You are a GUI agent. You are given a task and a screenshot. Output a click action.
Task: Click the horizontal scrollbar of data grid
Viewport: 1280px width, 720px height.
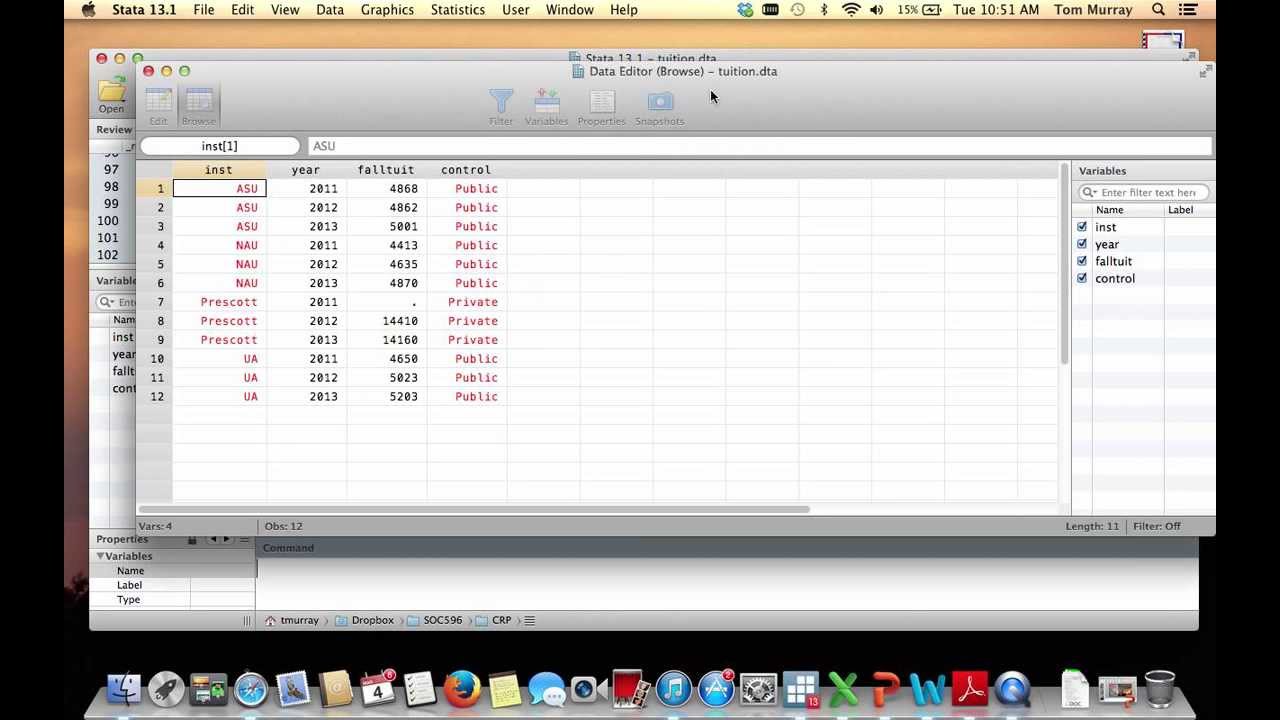(x=474, y=509)
